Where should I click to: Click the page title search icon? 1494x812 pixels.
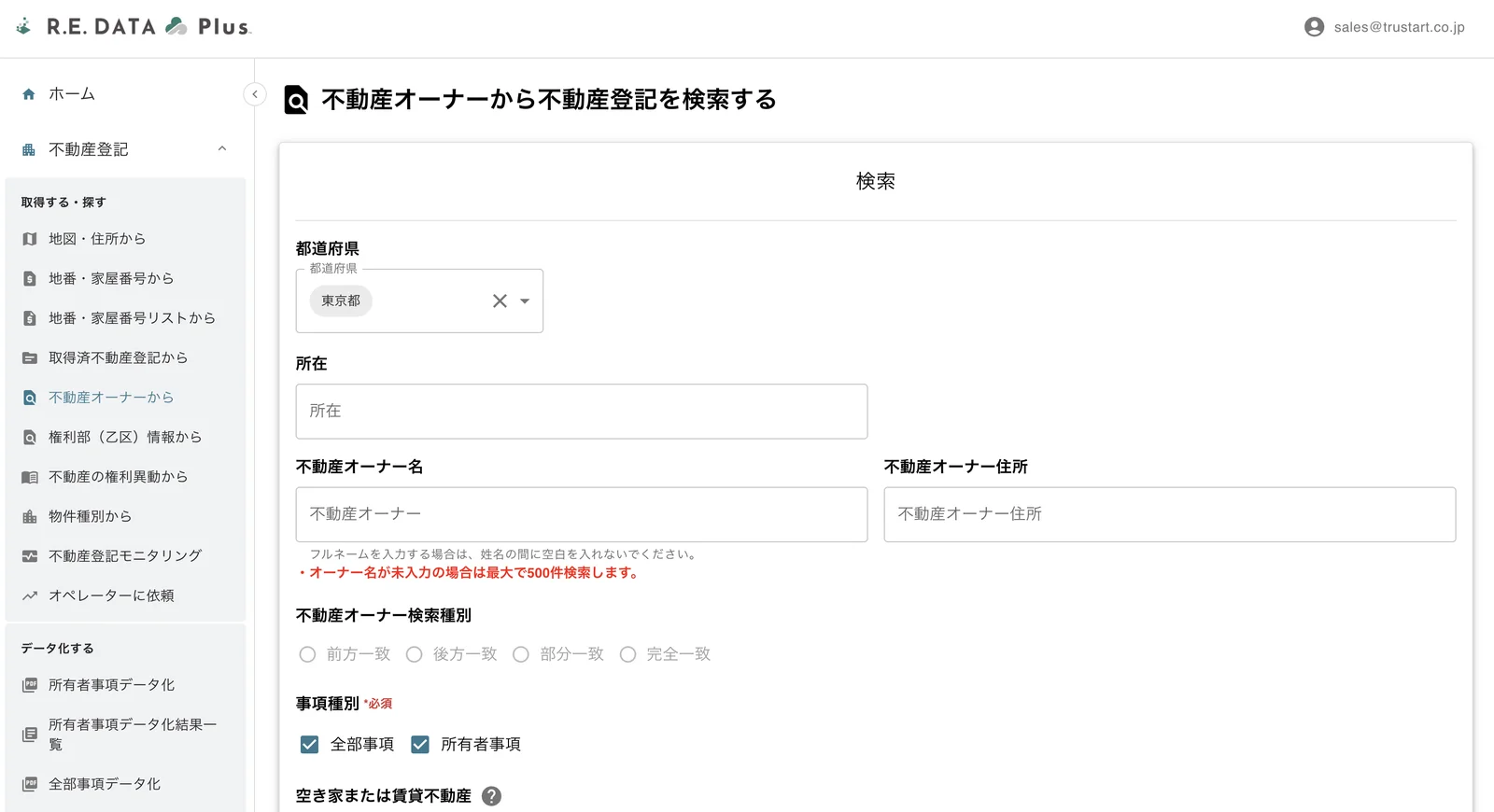tap(296, 100)
